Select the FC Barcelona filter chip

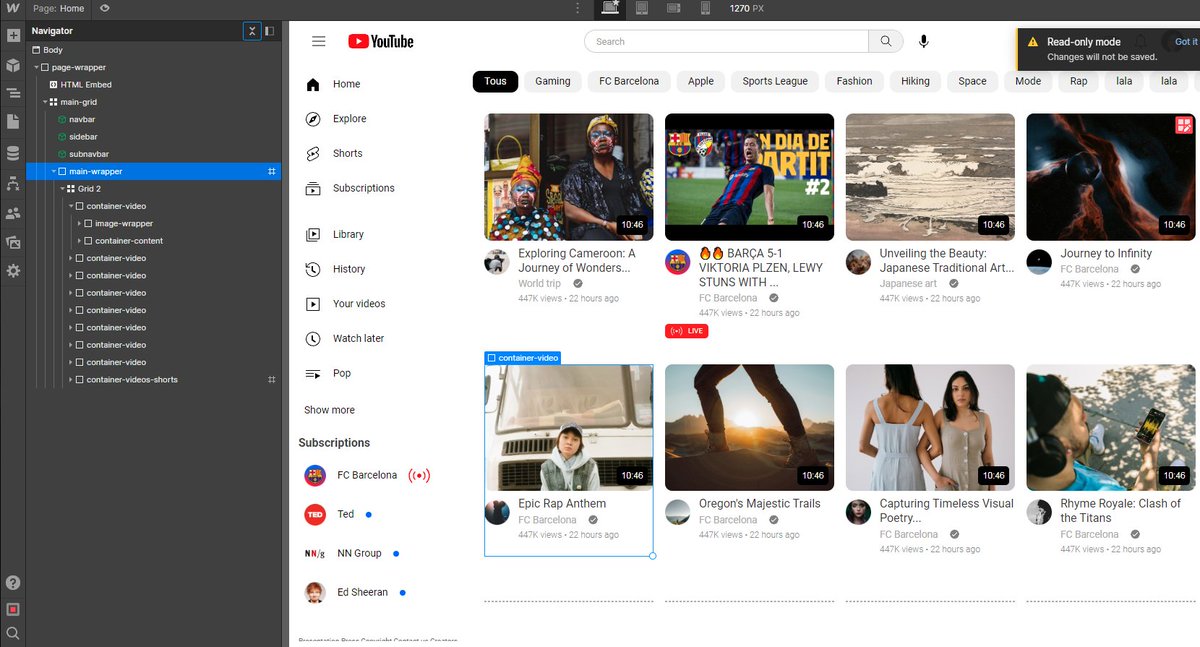[629, 81]
